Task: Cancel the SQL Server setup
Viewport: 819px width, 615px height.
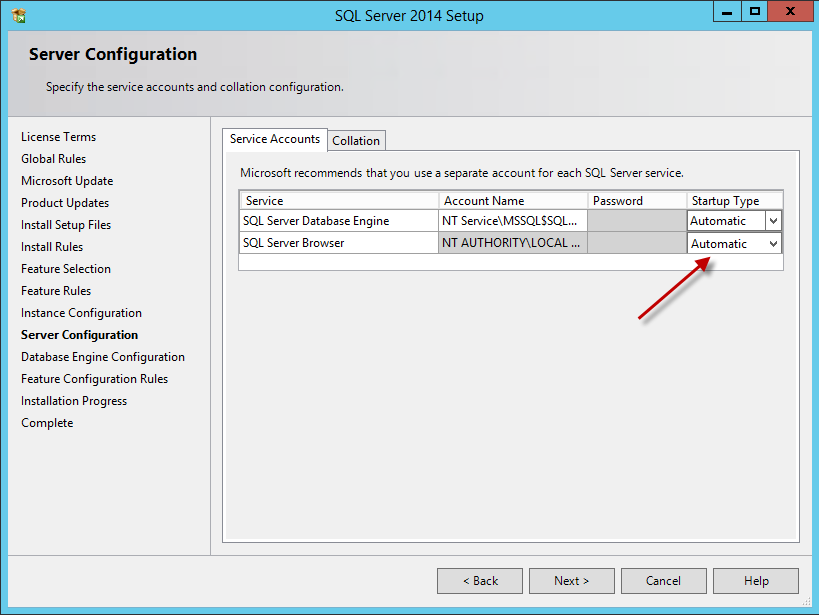Action: point(663,581)
